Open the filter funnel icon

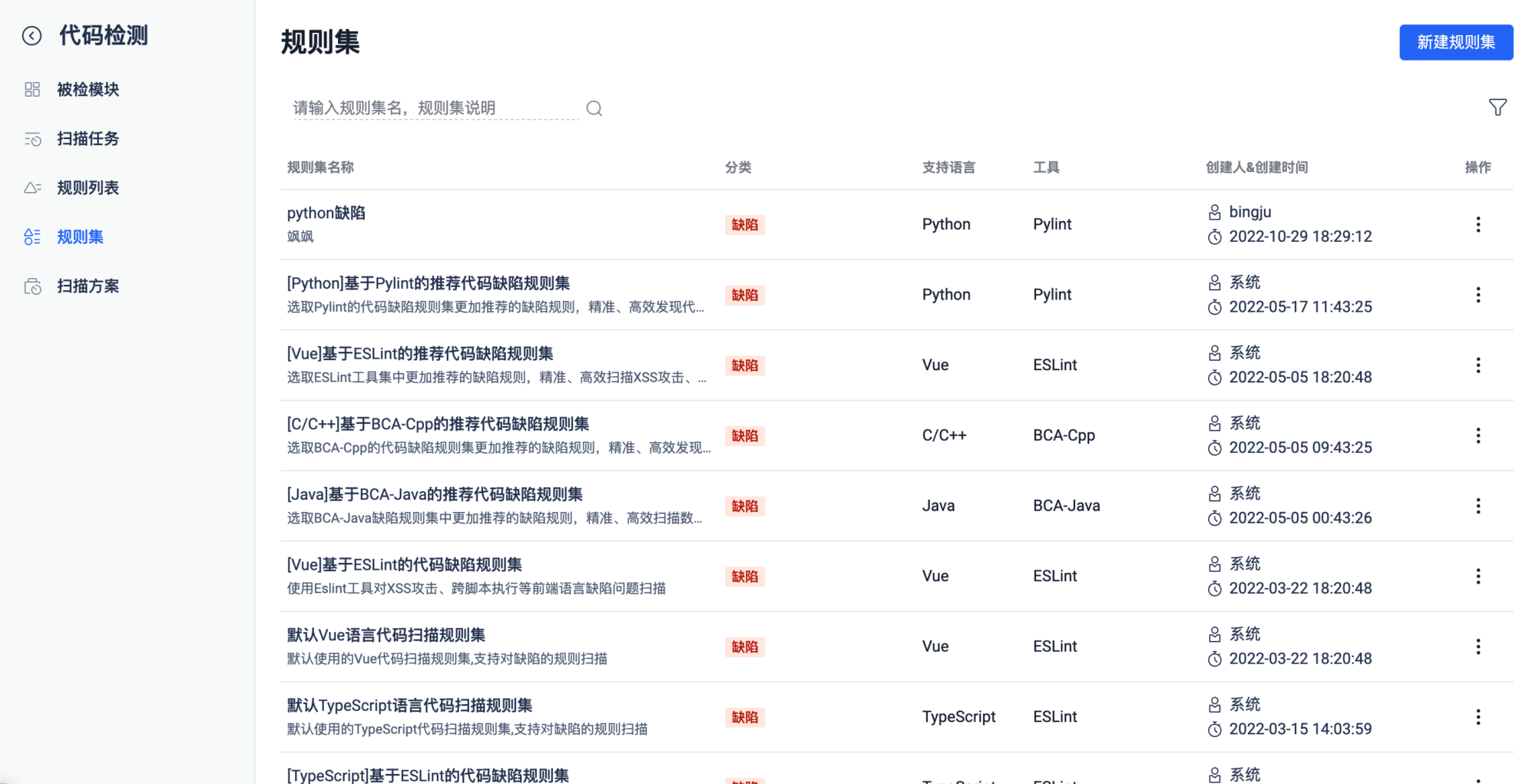[x=1498, y=108]
